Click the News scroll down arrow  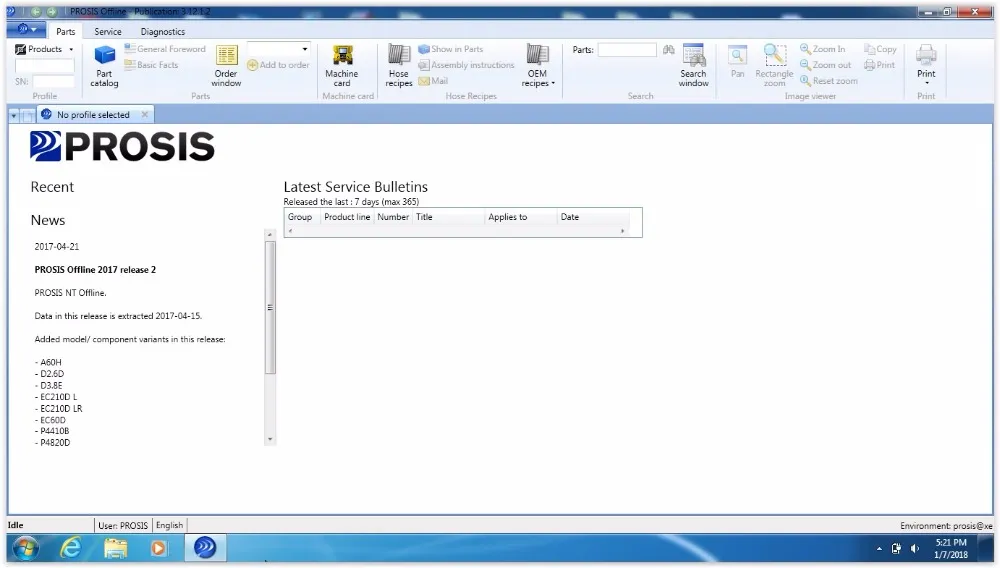(270, 439)
